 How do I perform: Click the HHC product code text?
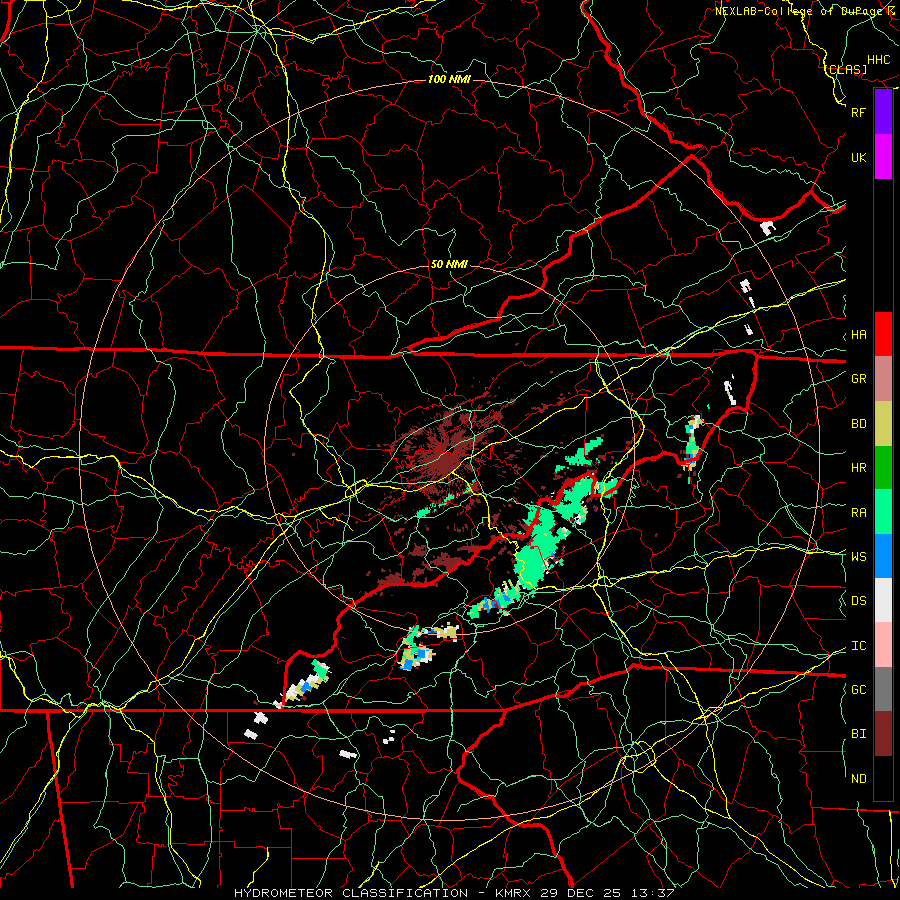(x=879, y=60)
